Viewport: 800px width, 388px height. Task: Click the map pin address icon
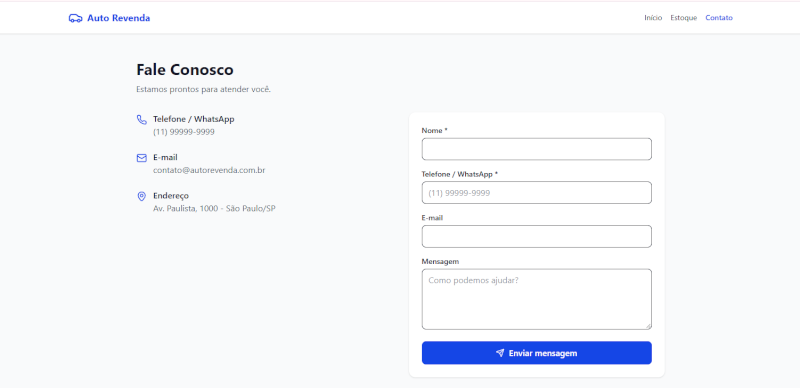point(142,197)
